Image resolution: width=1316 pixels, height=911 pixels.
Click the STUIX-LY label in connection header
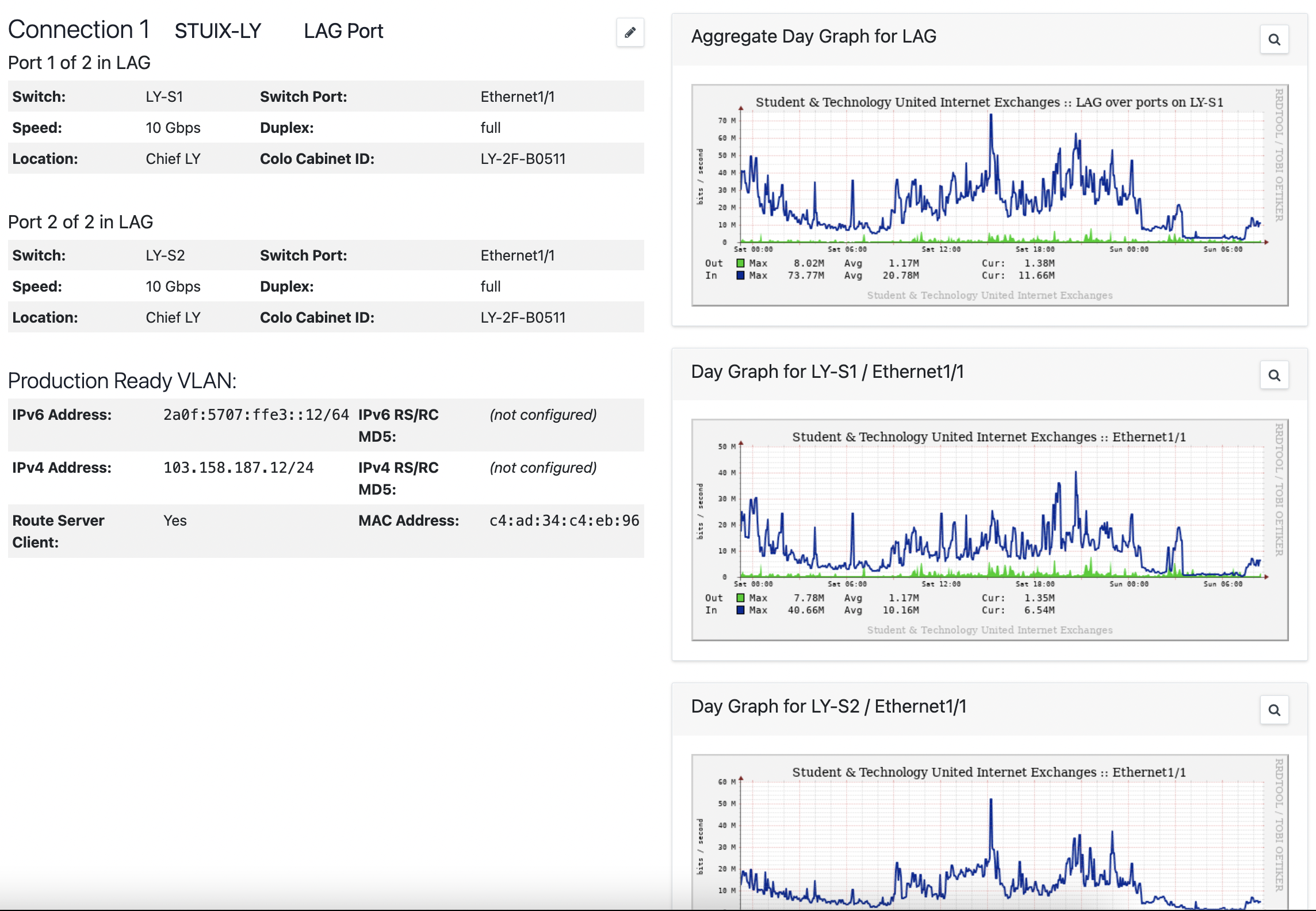[218, 30]
